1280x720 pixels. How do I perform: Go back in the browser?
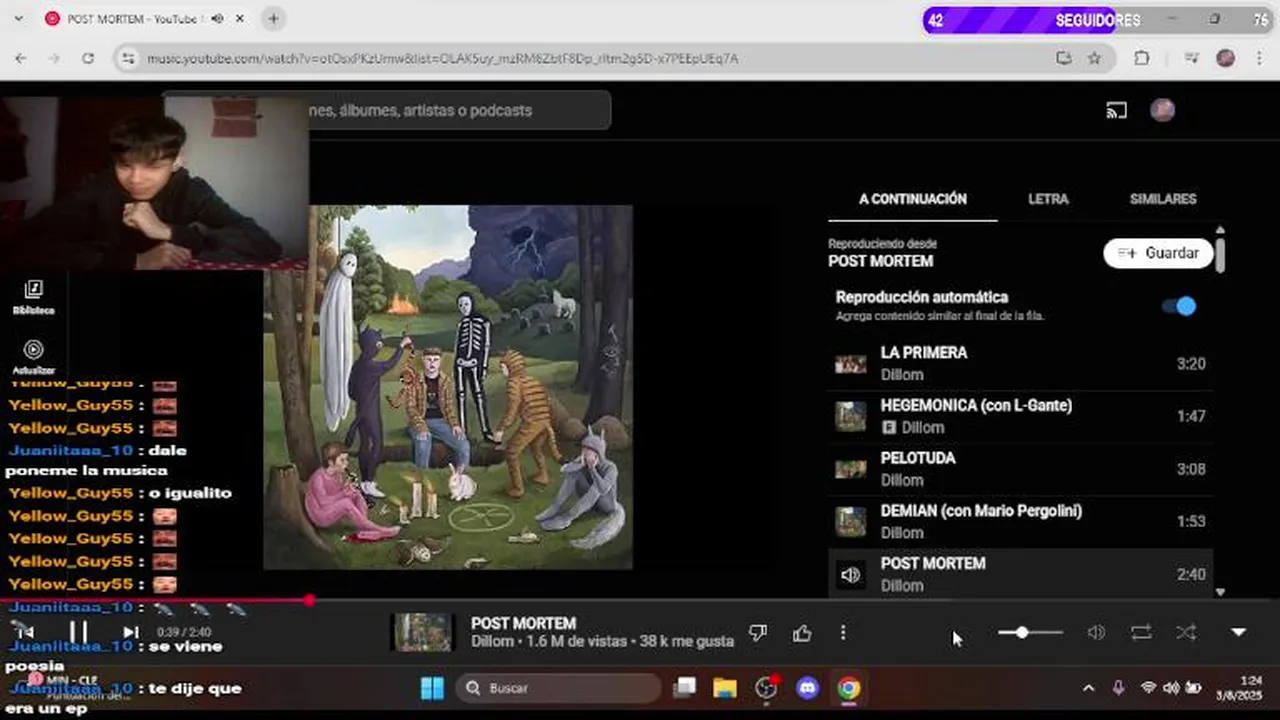click(x=21, y=59)
